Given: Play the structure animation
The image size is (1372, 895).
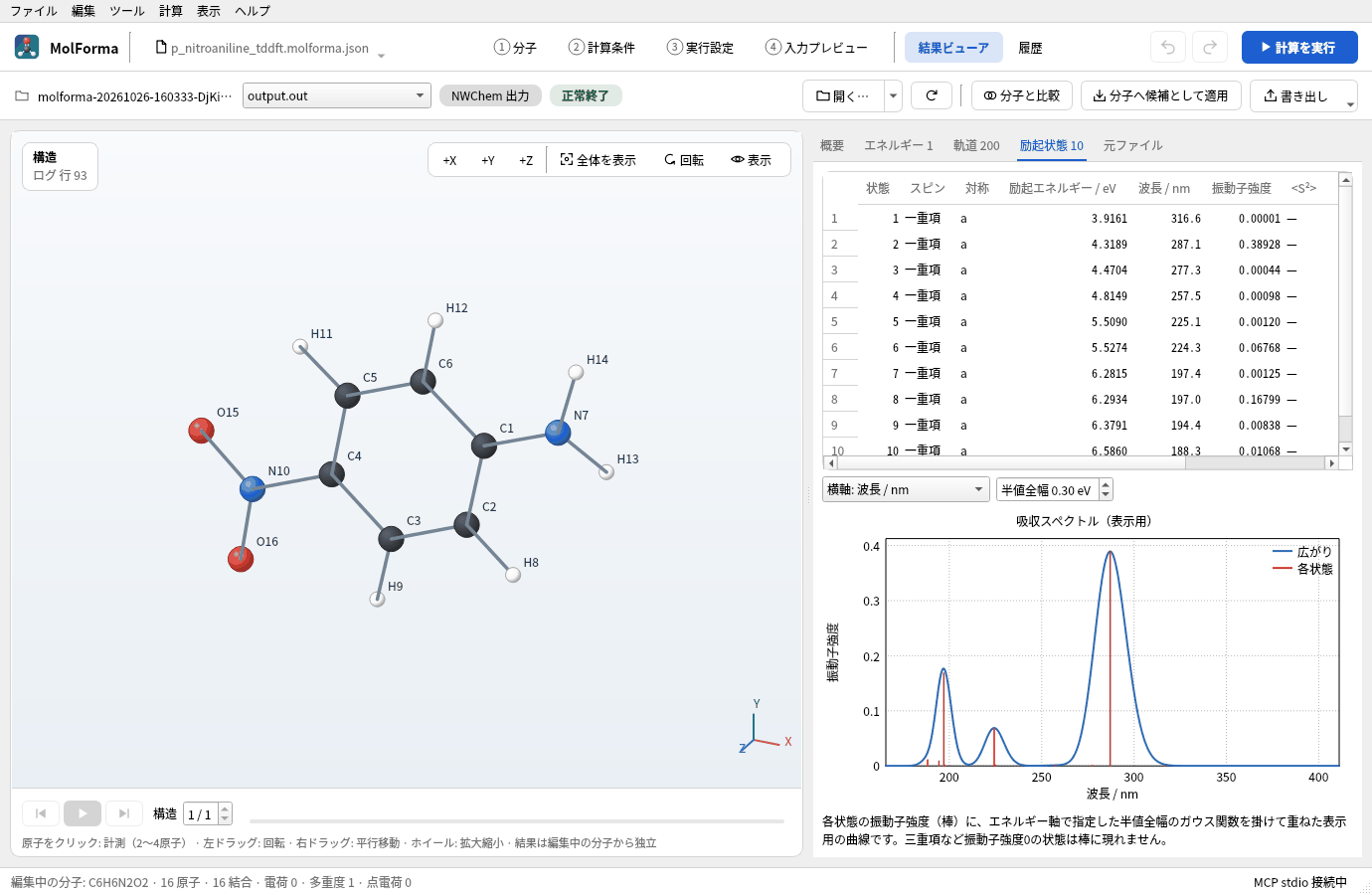Looking at the screenshot, I should (x=83, y=813).
